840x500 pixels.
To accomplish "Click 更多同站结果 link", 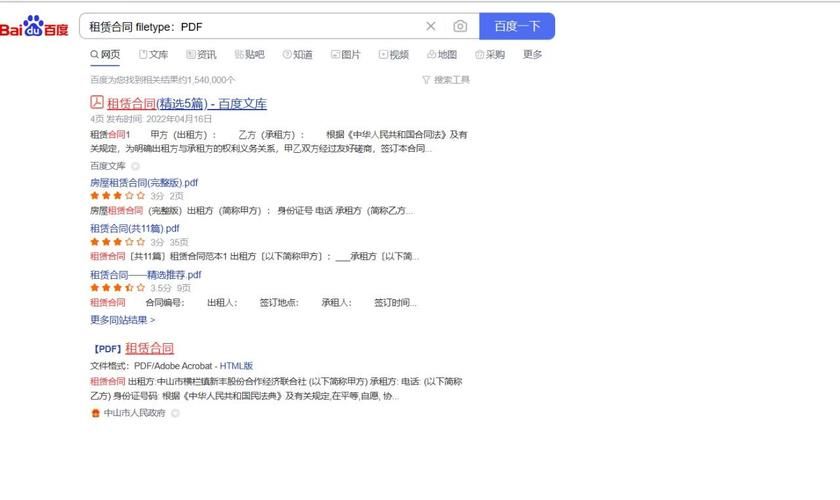I will coord(123,320).
